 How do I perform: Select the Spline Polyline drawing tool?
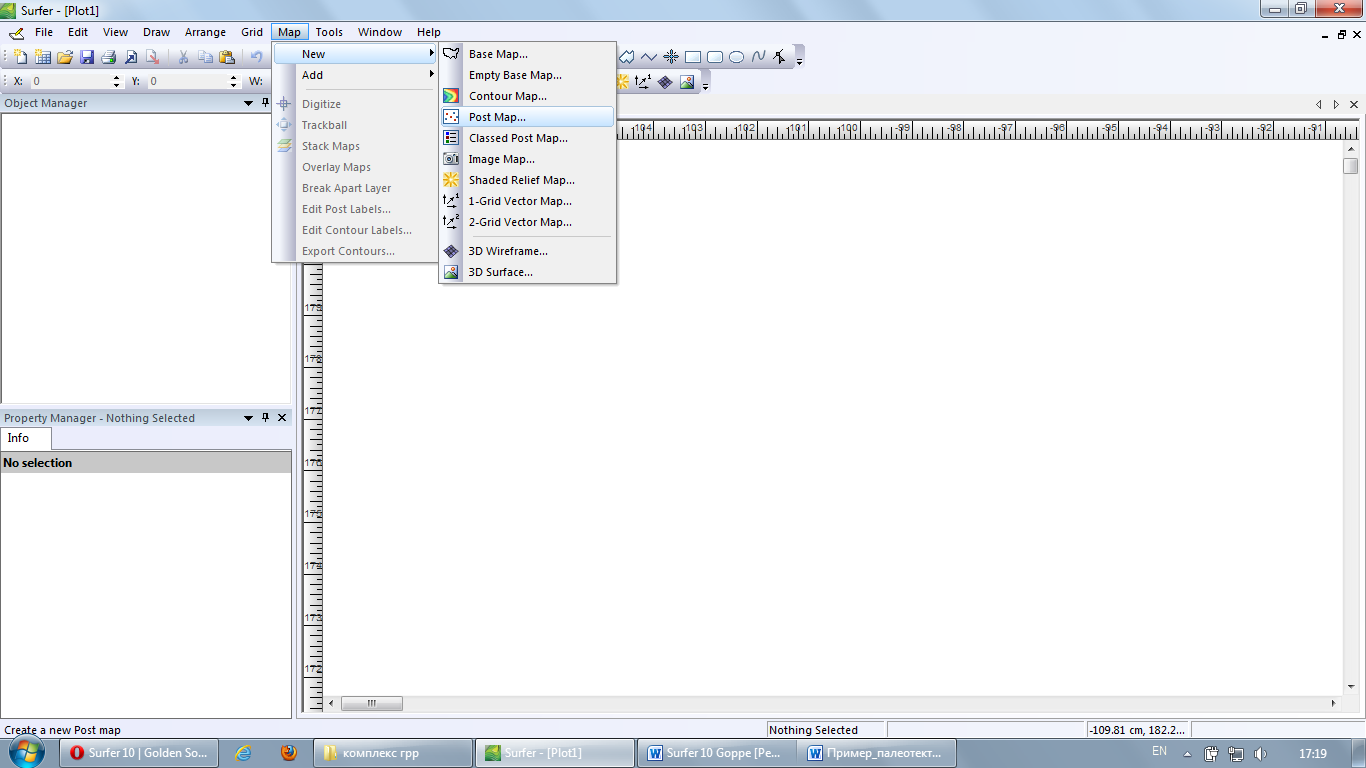[x=759, y=56]
